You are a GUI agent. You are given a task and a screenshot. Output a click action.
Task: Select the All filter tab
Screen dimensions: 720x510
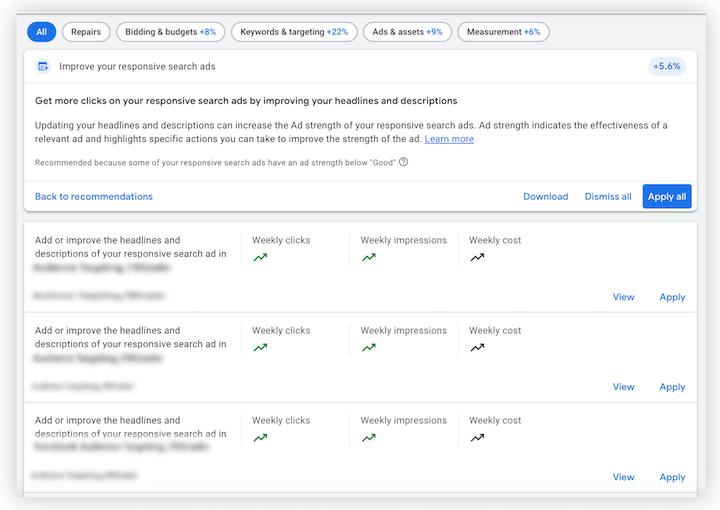[x=41, y=32]
